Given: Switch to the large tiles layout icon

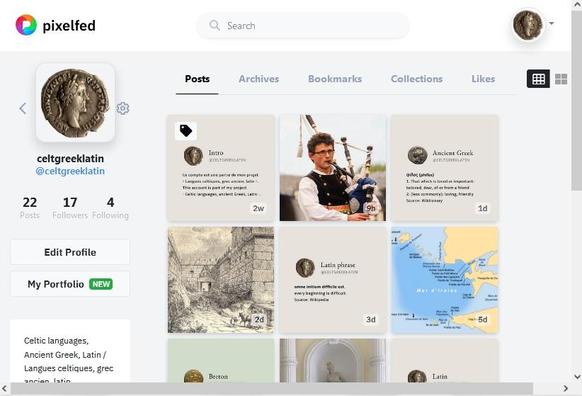Looking at the screenshot, I should click(x=561, y=79).
